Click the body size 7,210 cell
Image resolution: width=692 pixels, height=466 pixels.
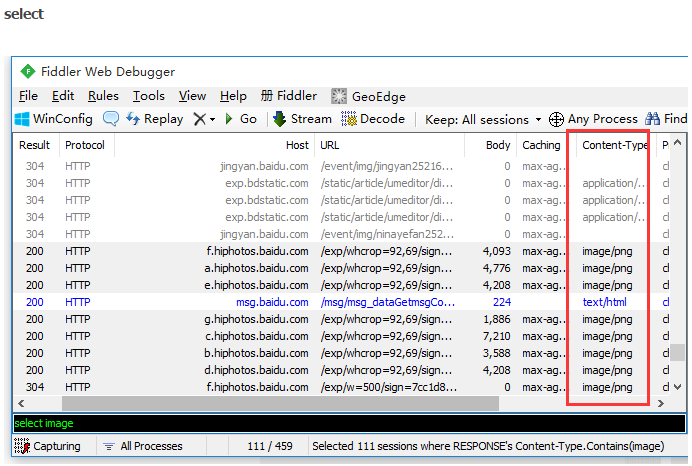496,336
